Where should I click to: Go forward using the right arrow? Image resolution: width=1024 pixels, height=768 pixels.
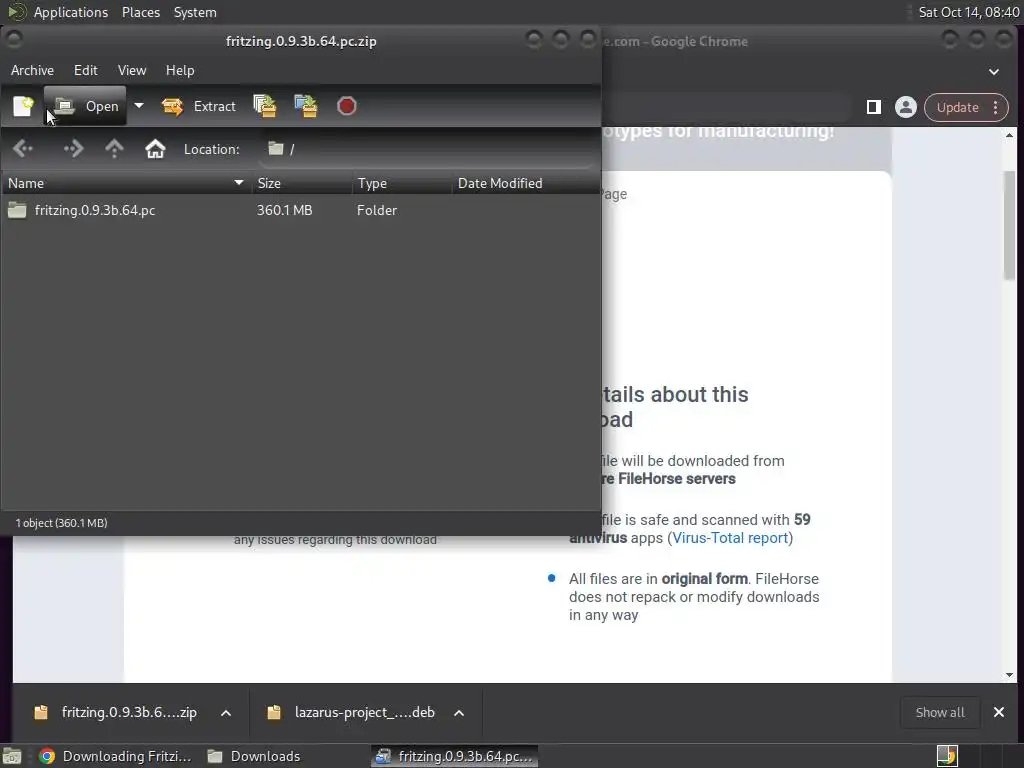(x=72, y=149)
